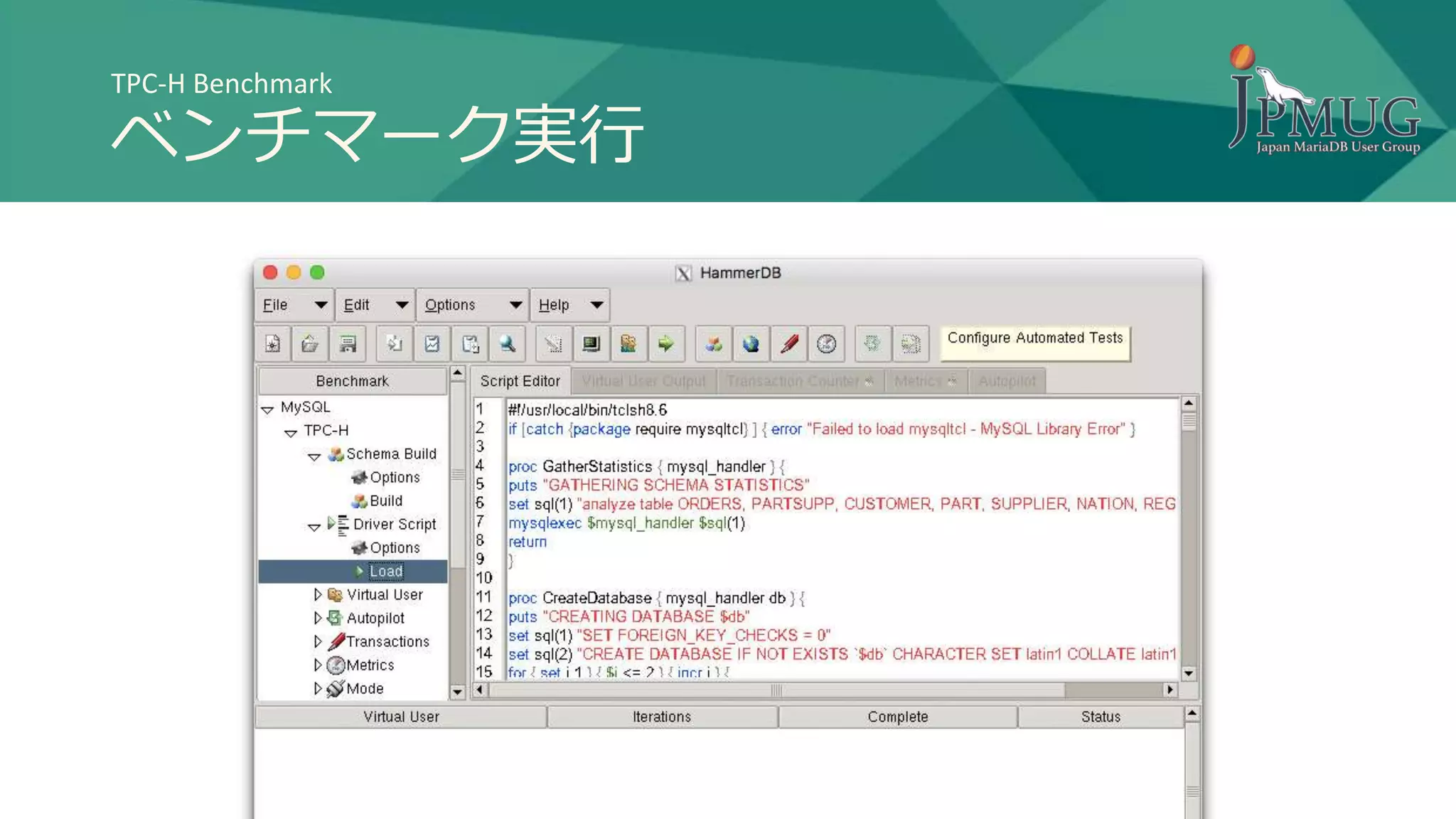Click script line 11 'proc CreateDatabase'
The width and height of the screenshot is (1456, 819).
point(656,598)
